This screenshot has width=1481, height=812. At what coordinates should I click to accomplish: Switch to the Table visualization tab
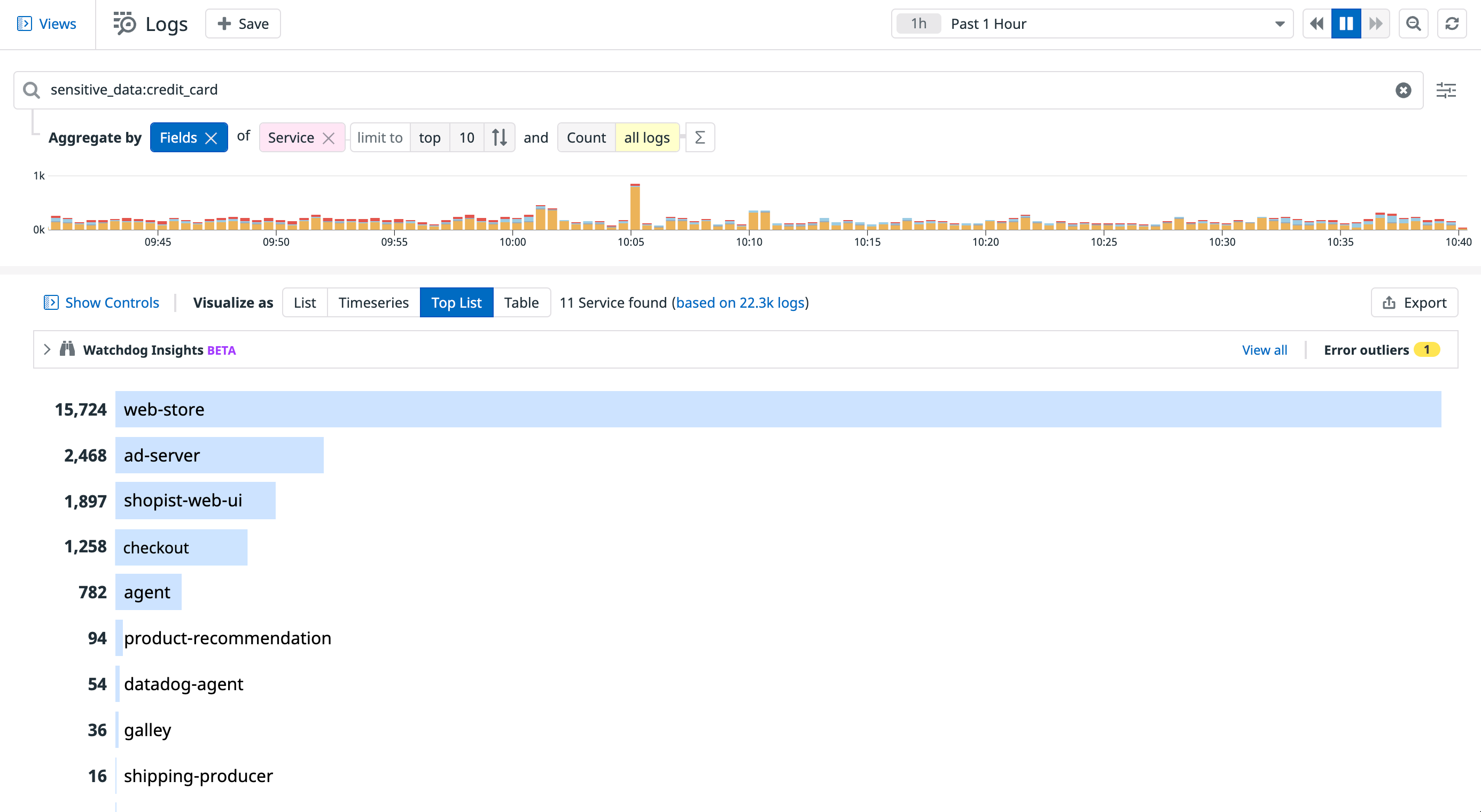pos(521,302)
